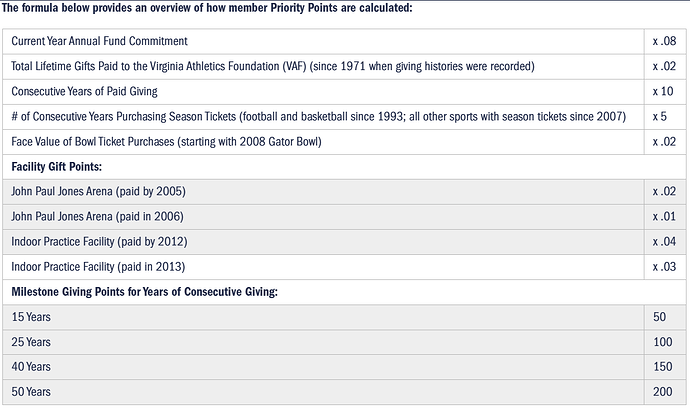
Task: Select the '15 Years' milestone row
Action: click(x=32, y=316)
